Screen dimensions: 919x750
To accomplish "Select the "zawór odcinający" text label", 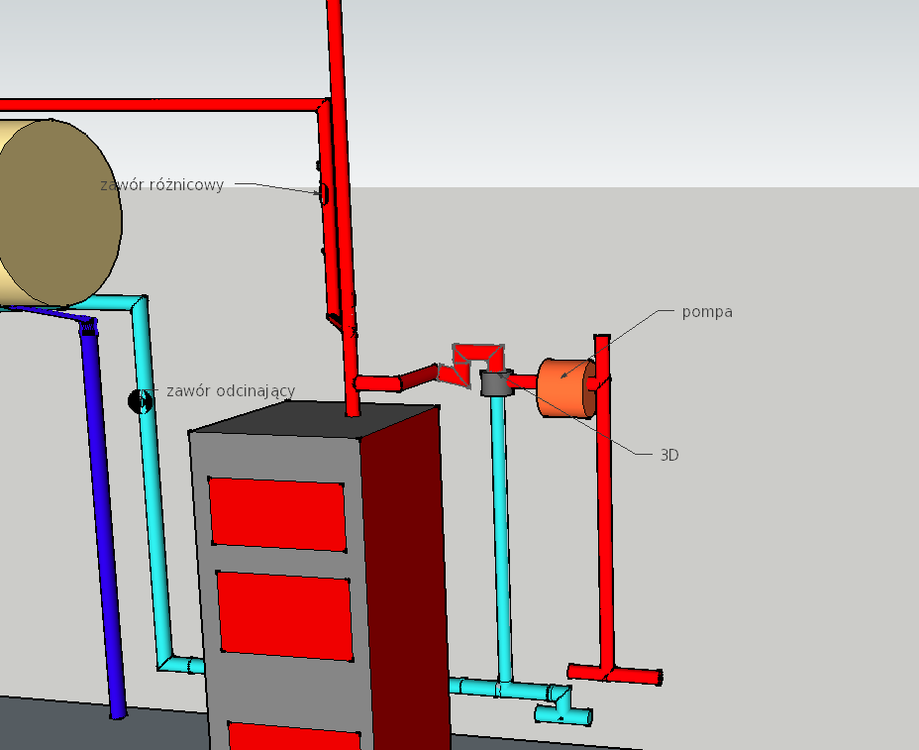I will click(x=231, y=391).
